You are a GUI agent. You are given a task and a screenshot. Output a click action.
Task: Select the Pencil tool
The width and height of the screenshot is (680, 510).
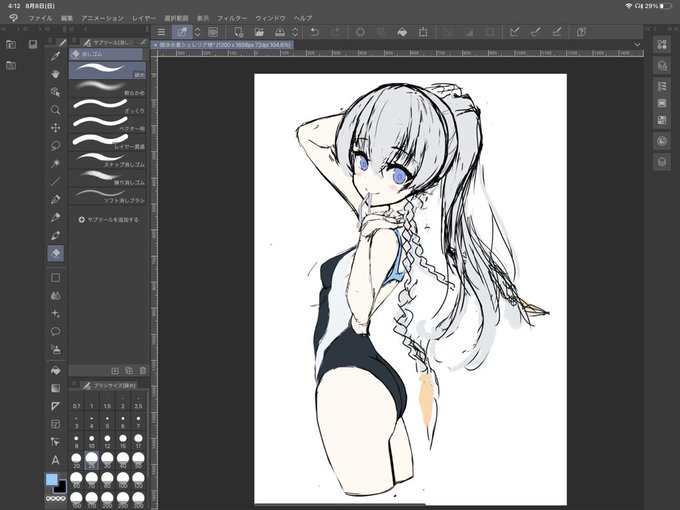[56, 217]
